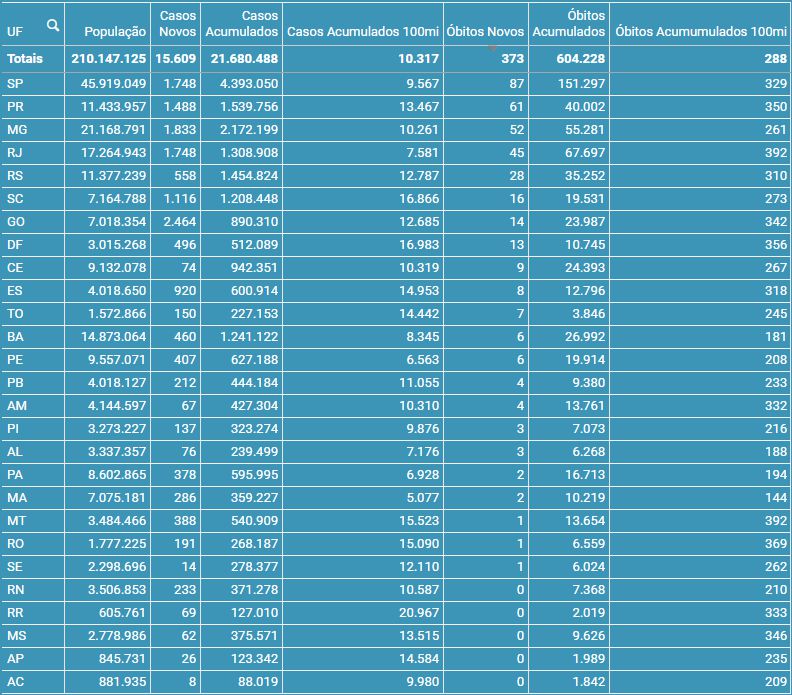Click the search icon in UF header
792x695 pixels.
click(52, 26)
